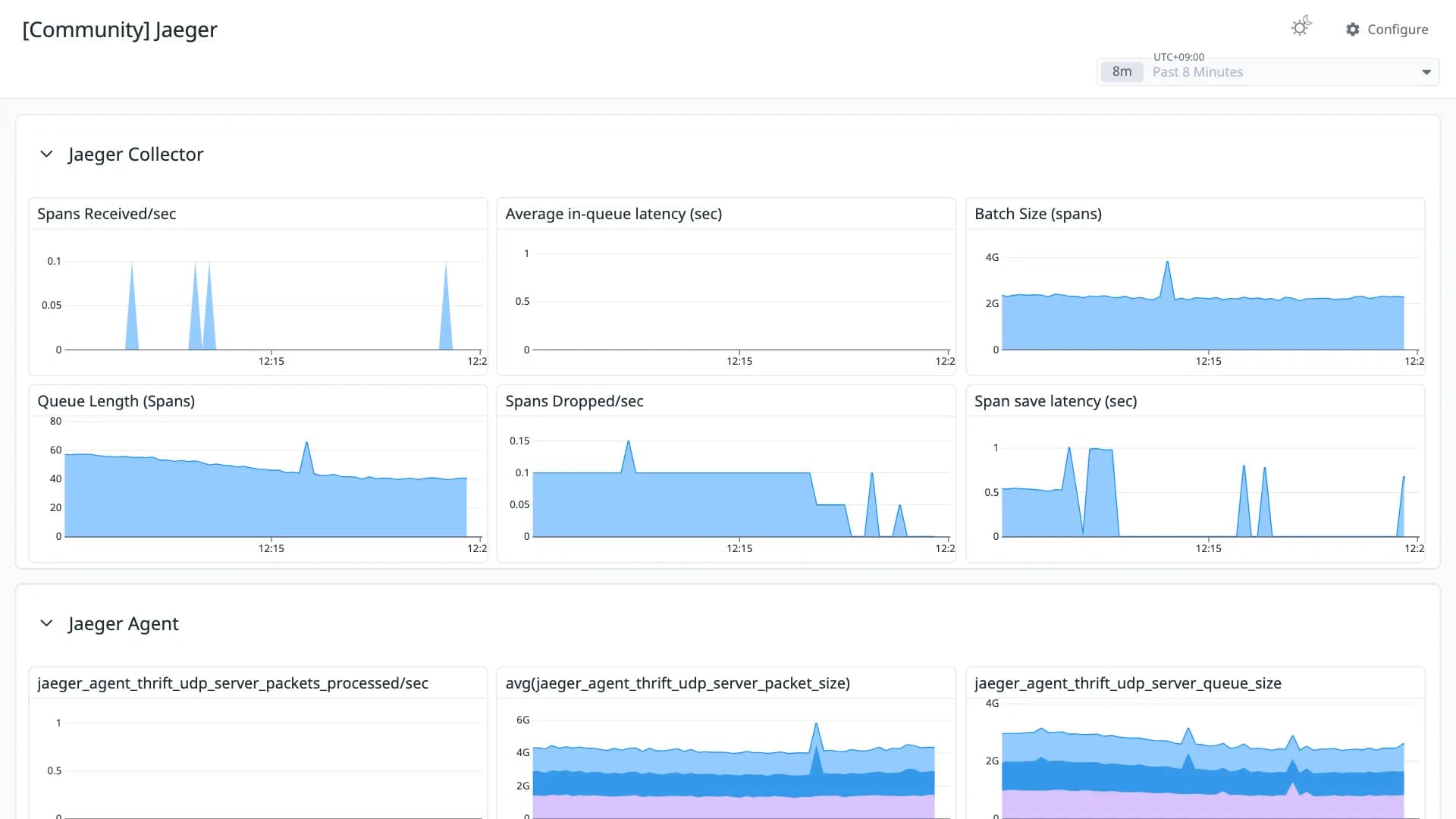Screen dimensions: 1456x819
Task: Select the avg packet_size widget title
Action: click(x=678, y=683)
